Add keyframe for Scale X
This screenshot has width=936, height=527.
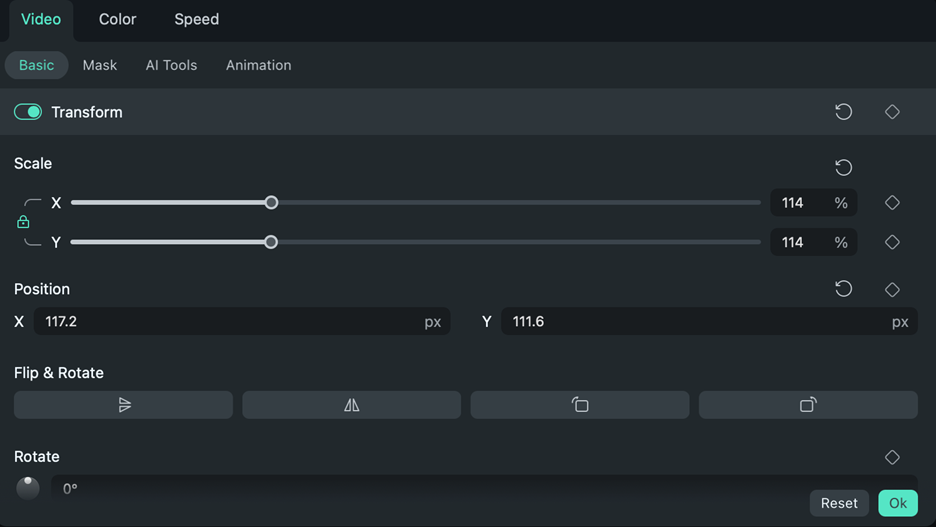[x=892, y=203]
